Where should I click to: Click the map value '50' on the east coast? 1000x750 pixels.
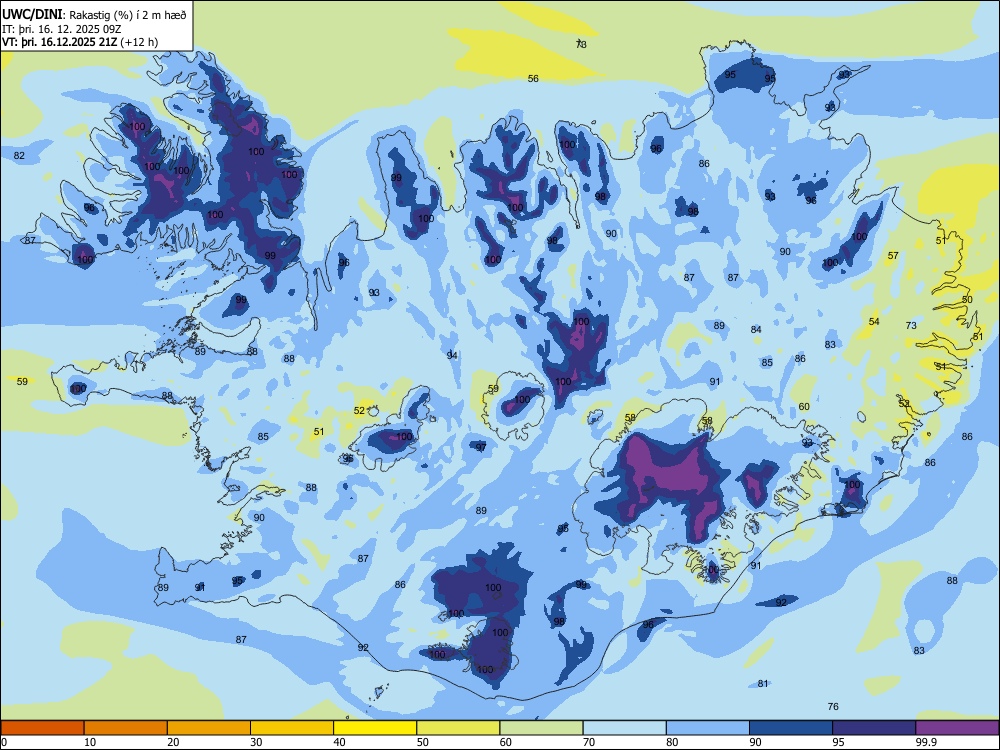pyautogui.click(x=967, y=300)
